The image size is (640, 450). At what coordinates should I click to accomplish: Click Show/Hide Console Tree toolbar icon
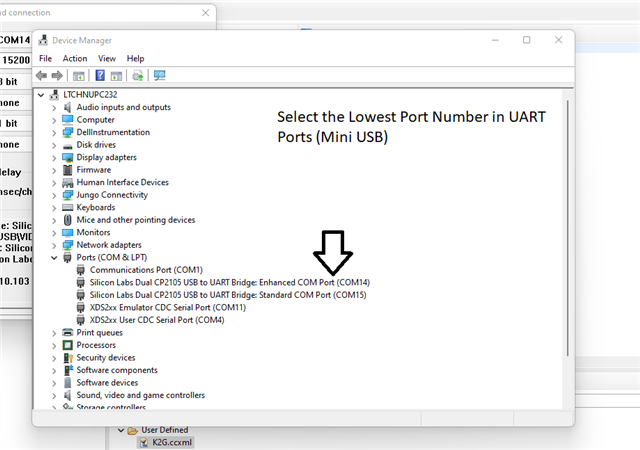[x=79, y=76]
